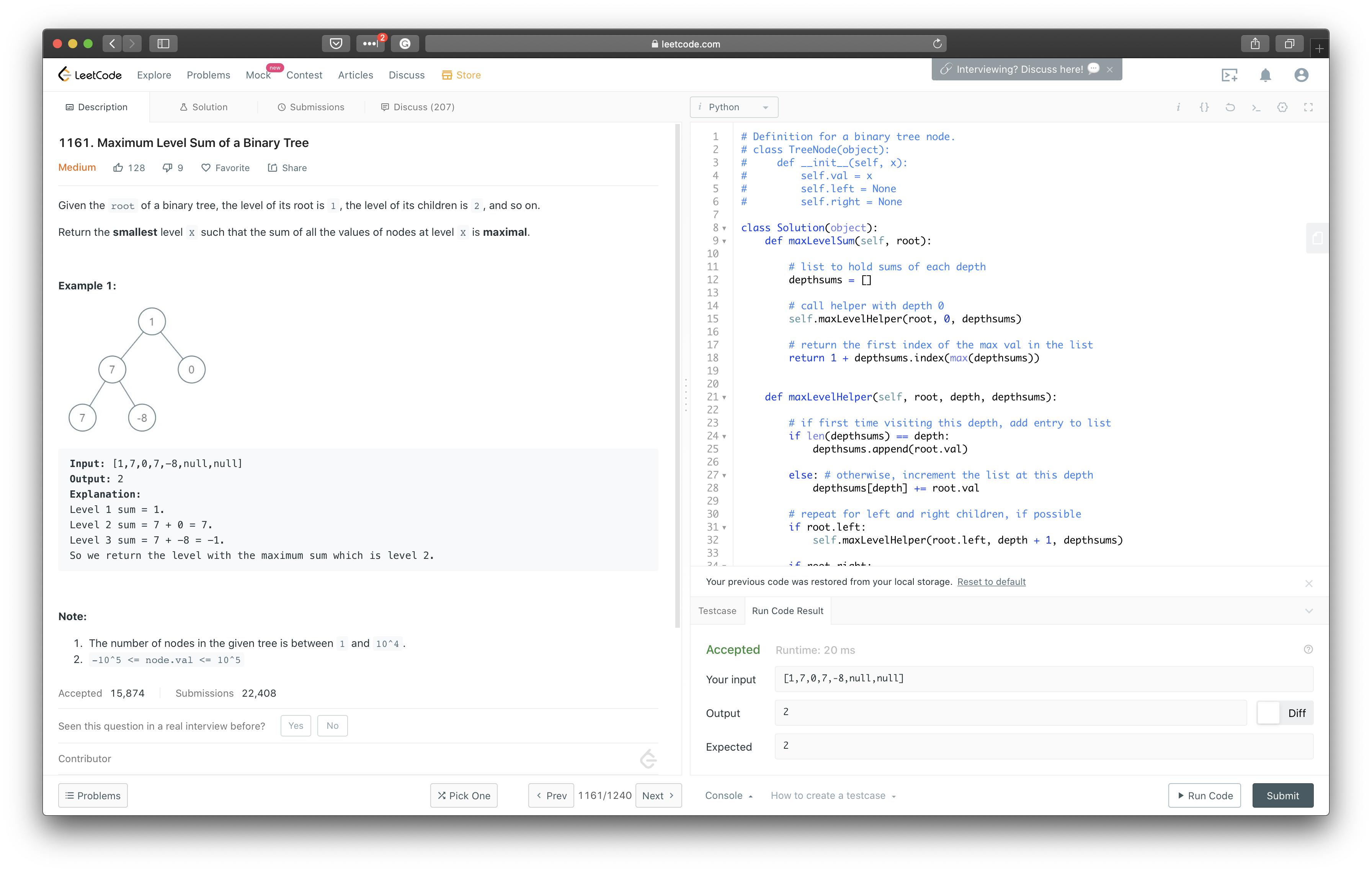Click the editor settings gear icon

pyautogui.click(x=1282, y=107)
